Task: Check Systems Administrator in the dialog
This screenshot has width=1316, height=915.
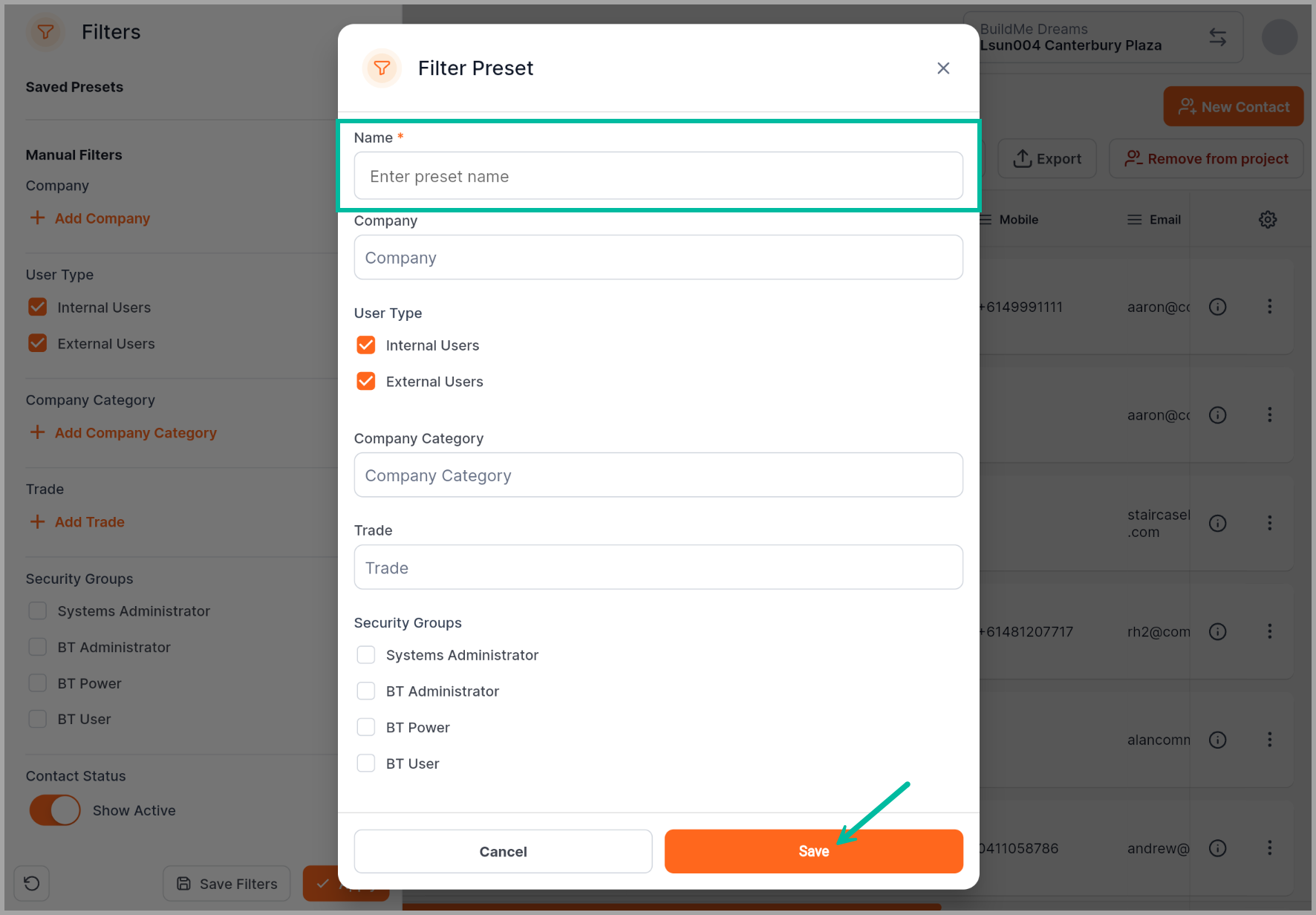Action: click(x=366, y=654)
